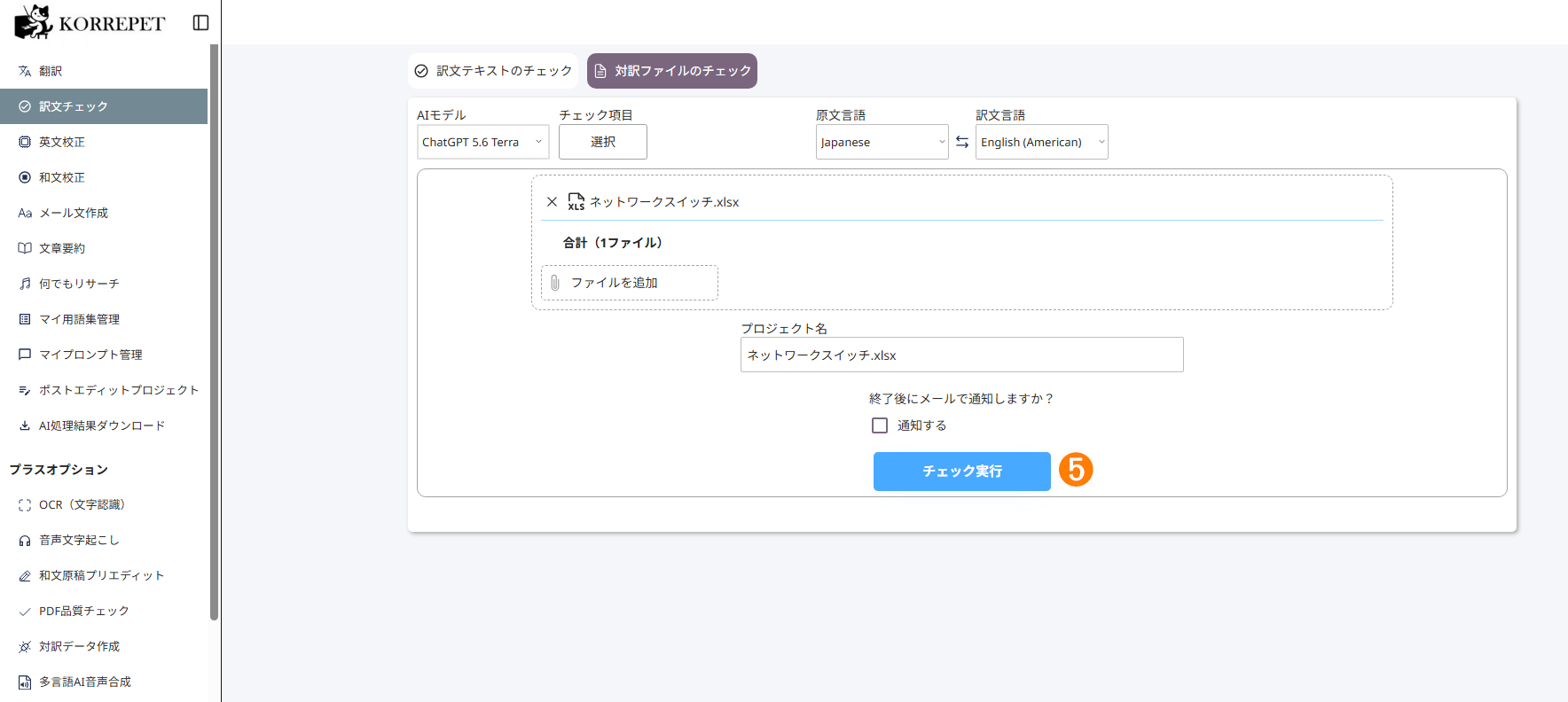Click the ポストエディットプロジェクト edit icon
The image size is (1568, 702).
coord(25,390)
